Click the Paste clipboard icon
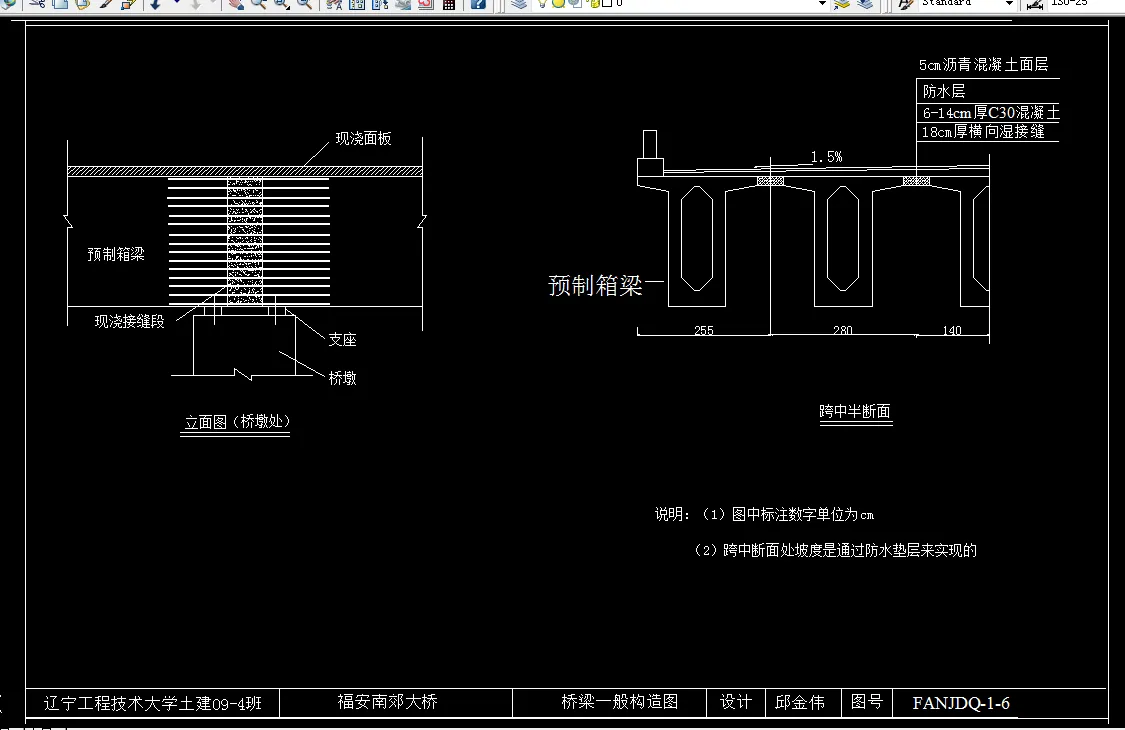This screenshot has width=1125, height=730. tap(83, 4)
